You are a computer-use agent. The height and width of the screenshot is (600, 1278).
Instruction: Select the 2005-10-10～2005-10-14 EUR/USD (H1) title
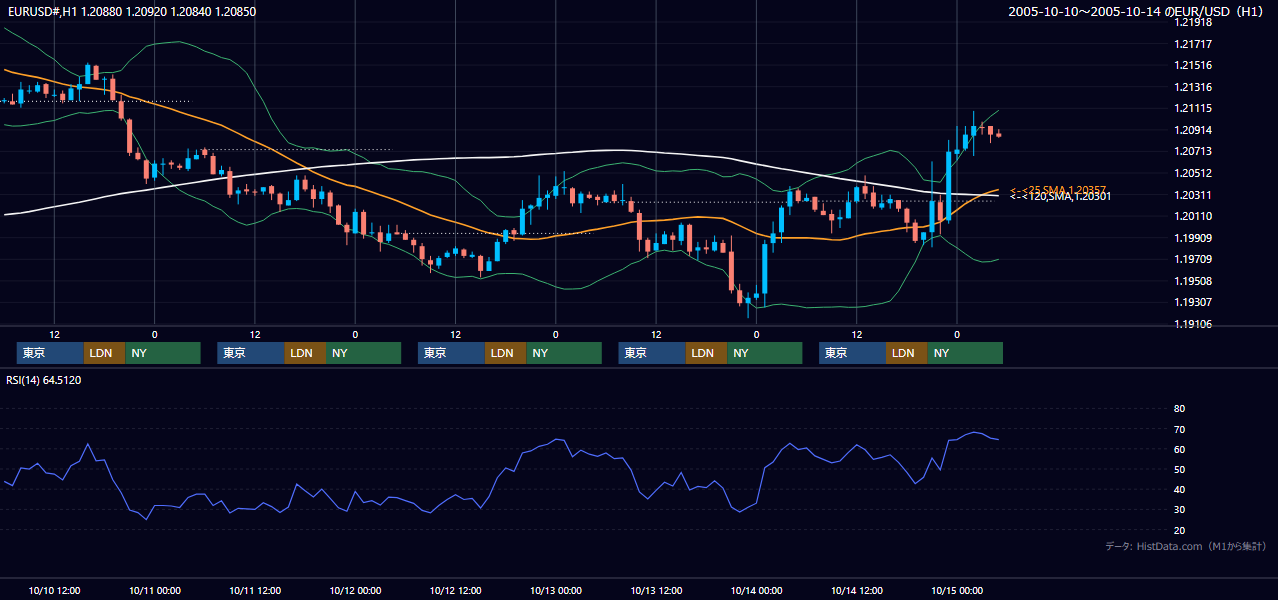[x=1137, y=12]
